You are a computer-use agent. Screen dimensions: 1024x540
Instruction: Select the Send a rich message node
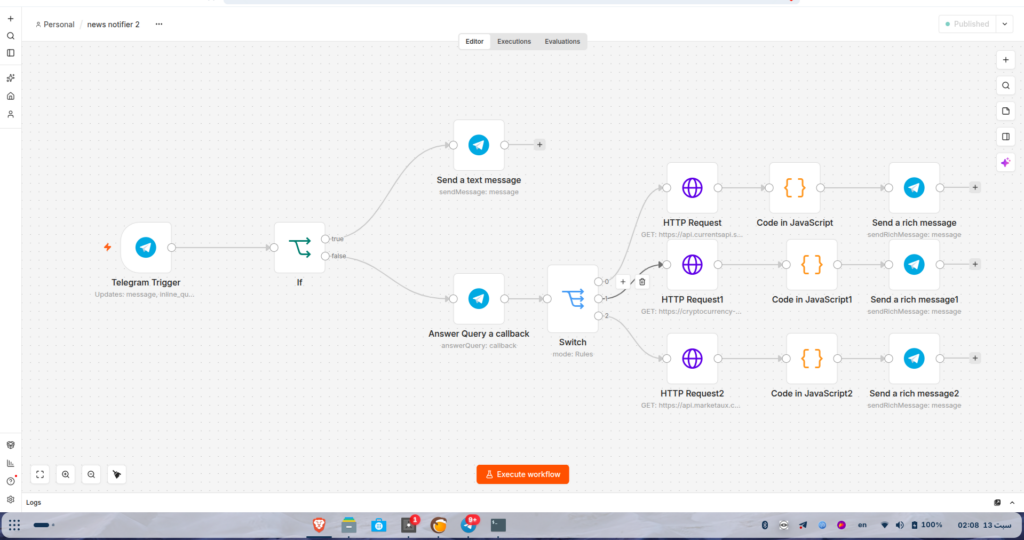coord(914,188)
